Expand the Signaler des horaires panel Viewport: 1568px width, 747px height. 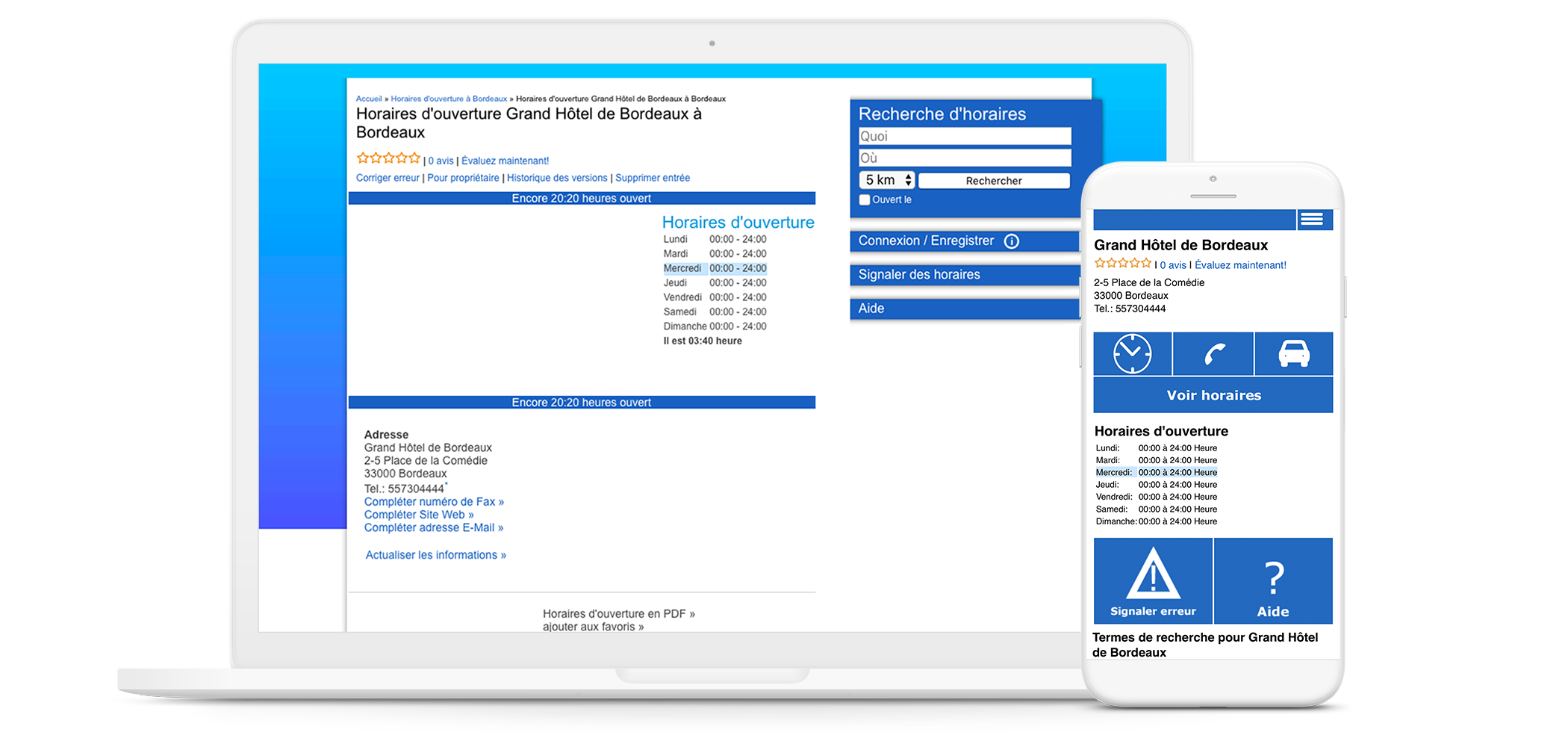point(919,275)
